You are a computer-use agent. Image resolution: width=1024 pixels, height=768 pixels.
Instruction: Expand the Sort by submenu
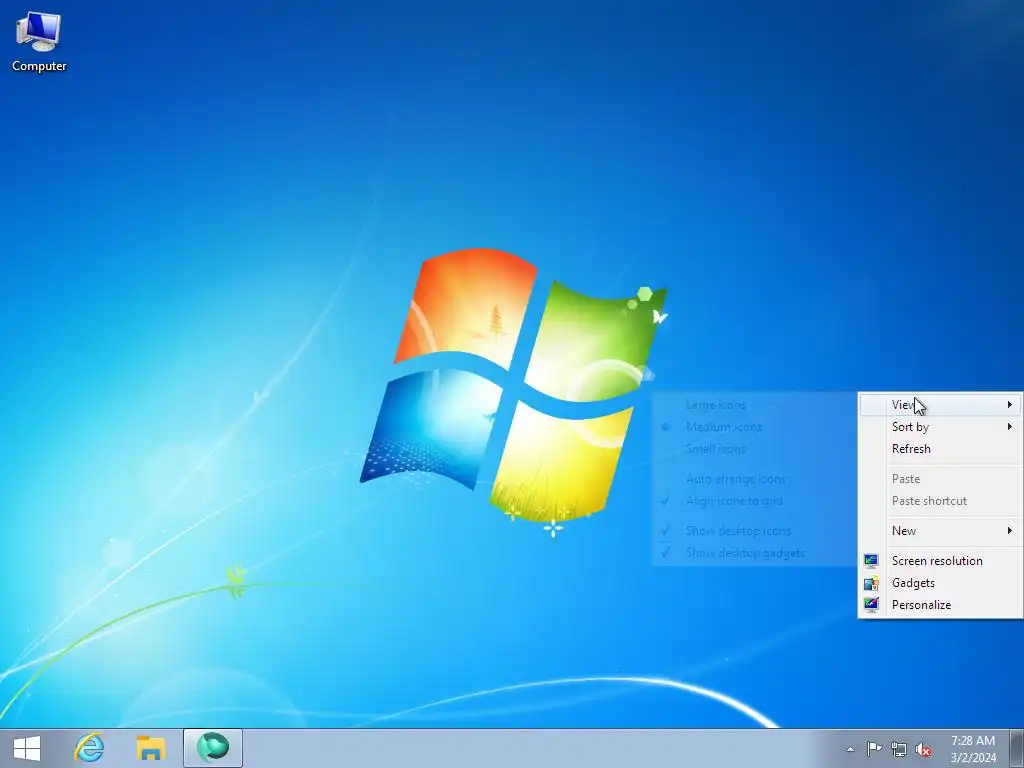940,427
